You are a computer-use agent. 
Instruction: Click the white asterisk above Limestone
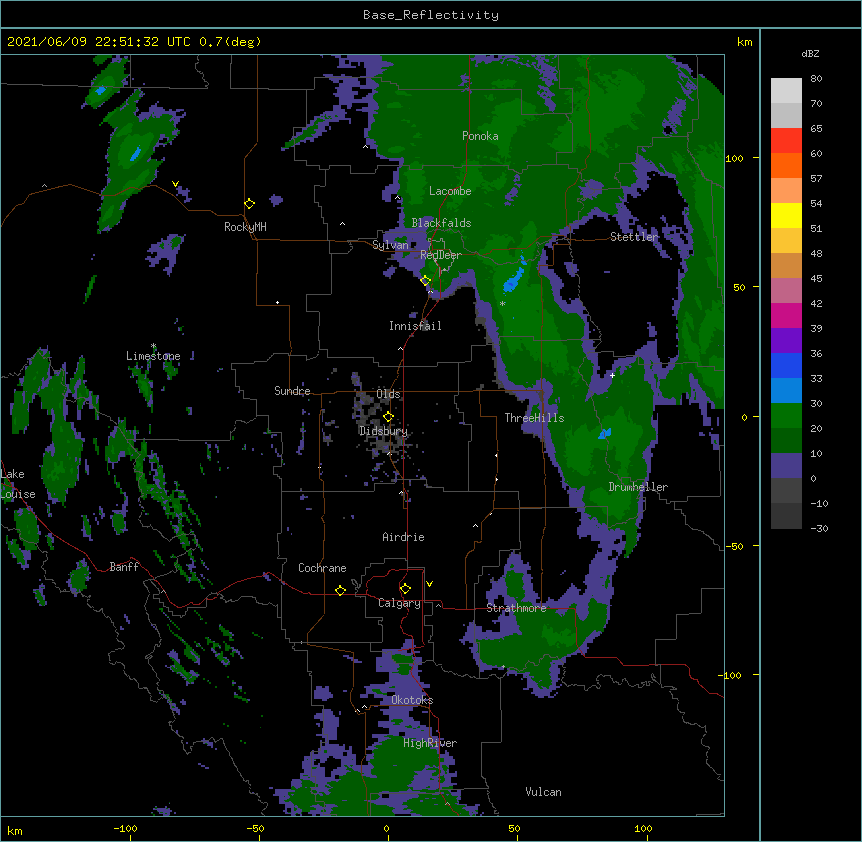point(153,347)
